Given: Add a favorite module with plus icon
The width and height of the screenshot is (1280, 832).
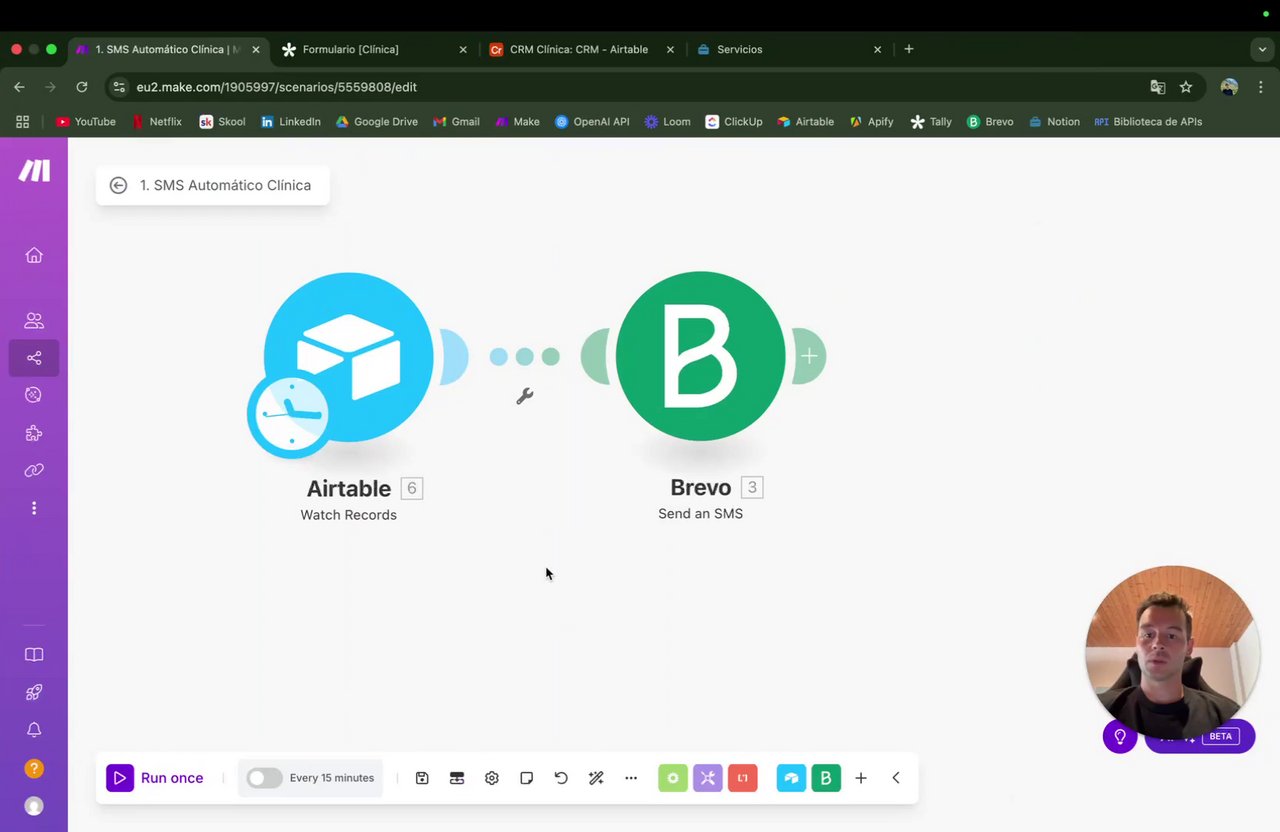Looking at the screenshot, I should (861, 778).
